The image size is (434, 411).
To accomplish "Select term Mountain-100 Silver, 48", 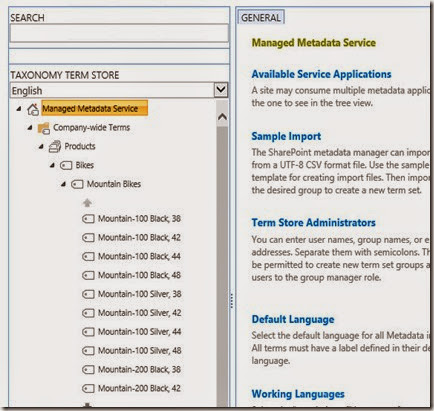I will click(140, 351).
